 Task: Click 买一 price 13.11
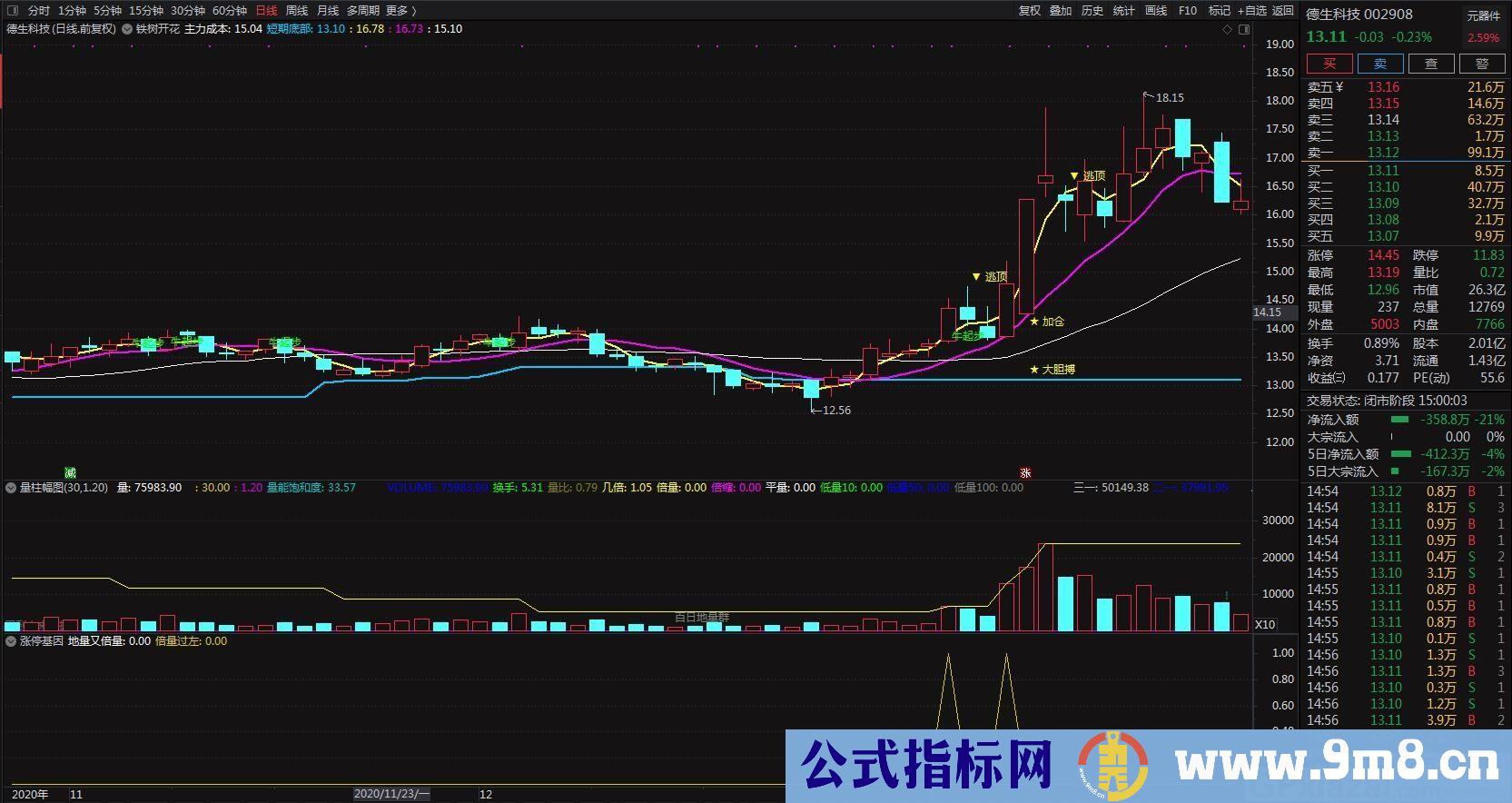click(1383, 171)
